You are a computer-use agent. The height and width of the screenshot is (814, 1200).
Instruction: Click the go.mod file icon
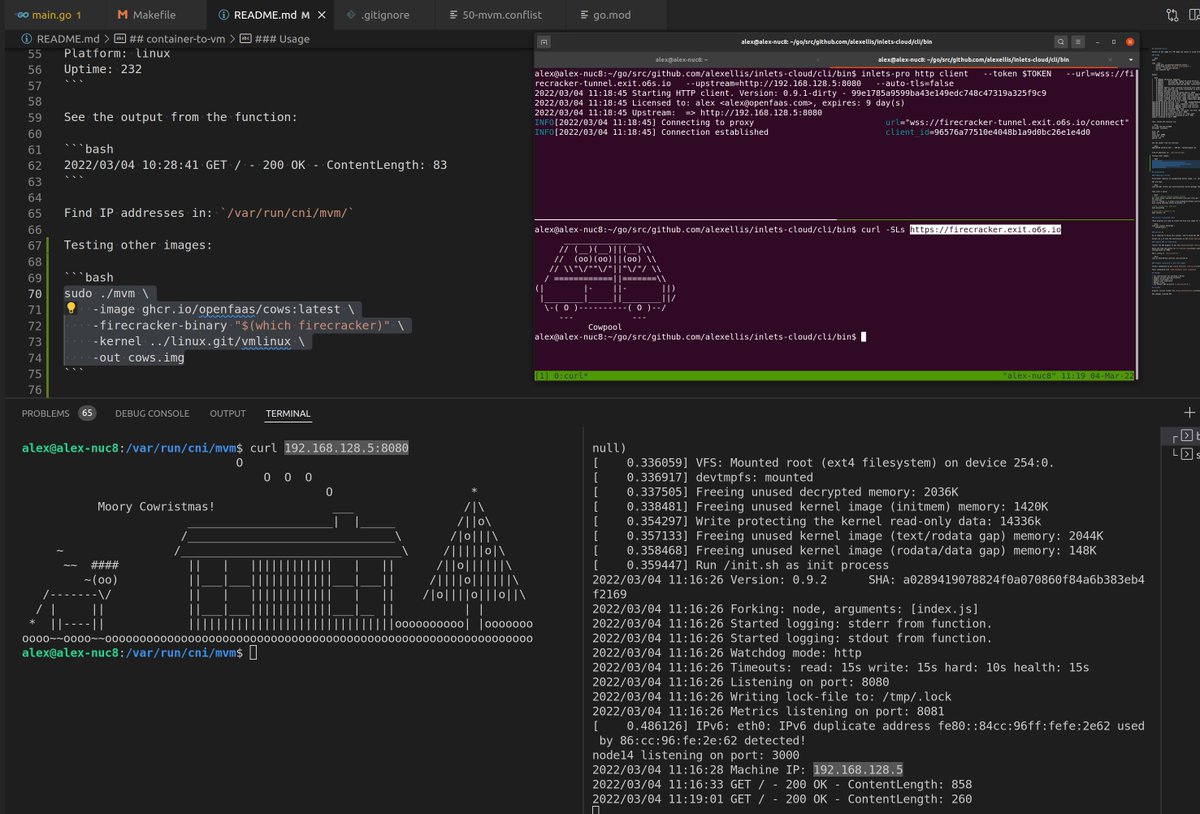click(585, 16)
